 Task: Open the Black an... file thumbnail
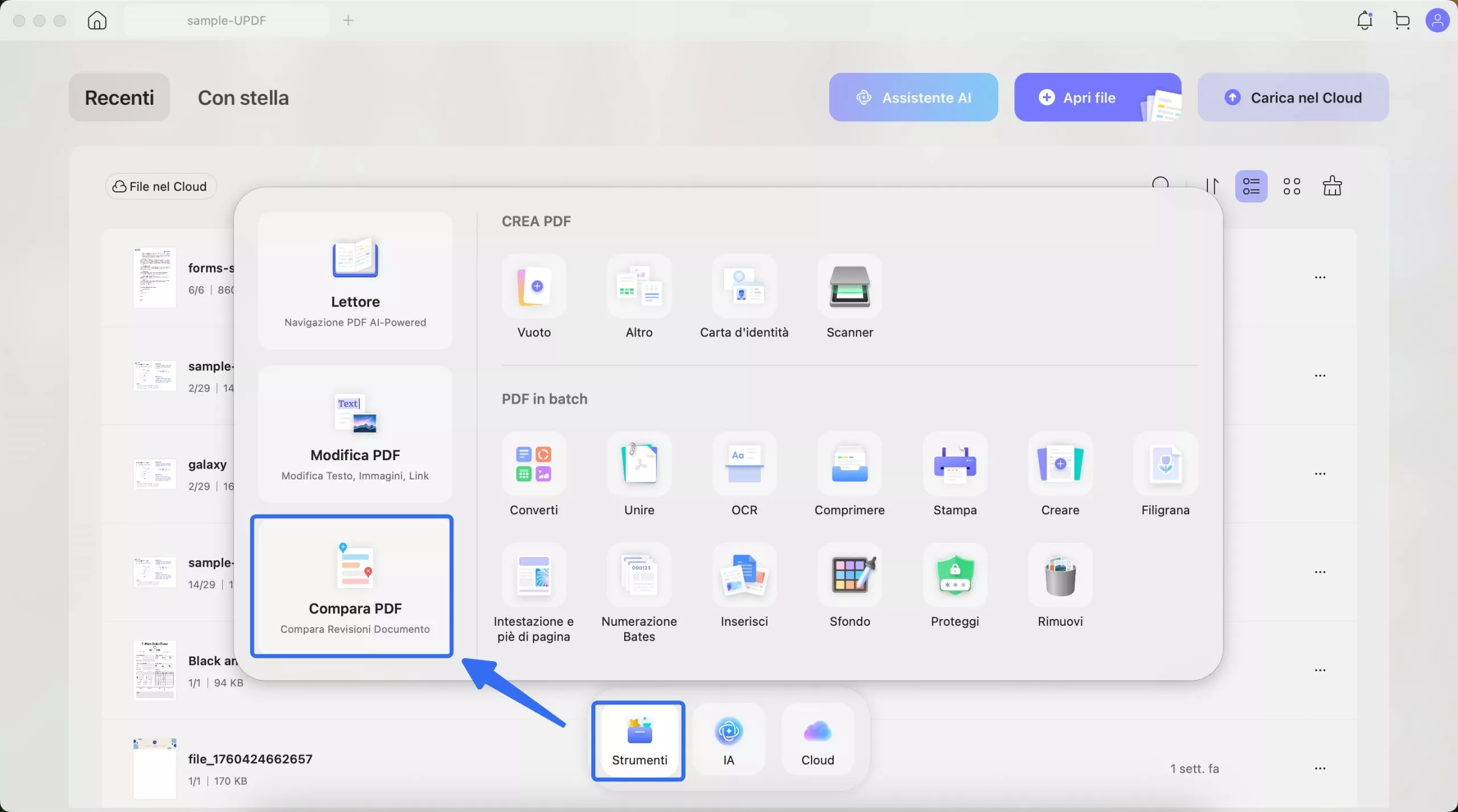[x=154, y=670]
